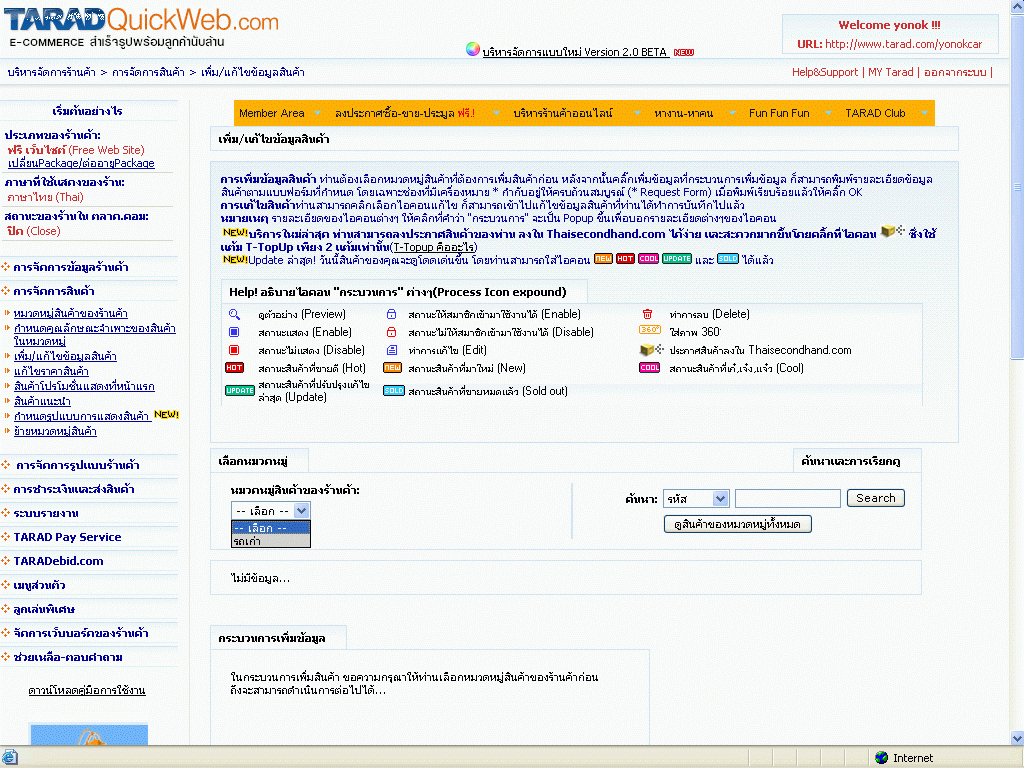
Task: Click the 360 photo icon
Action: (x=650, y=330)
